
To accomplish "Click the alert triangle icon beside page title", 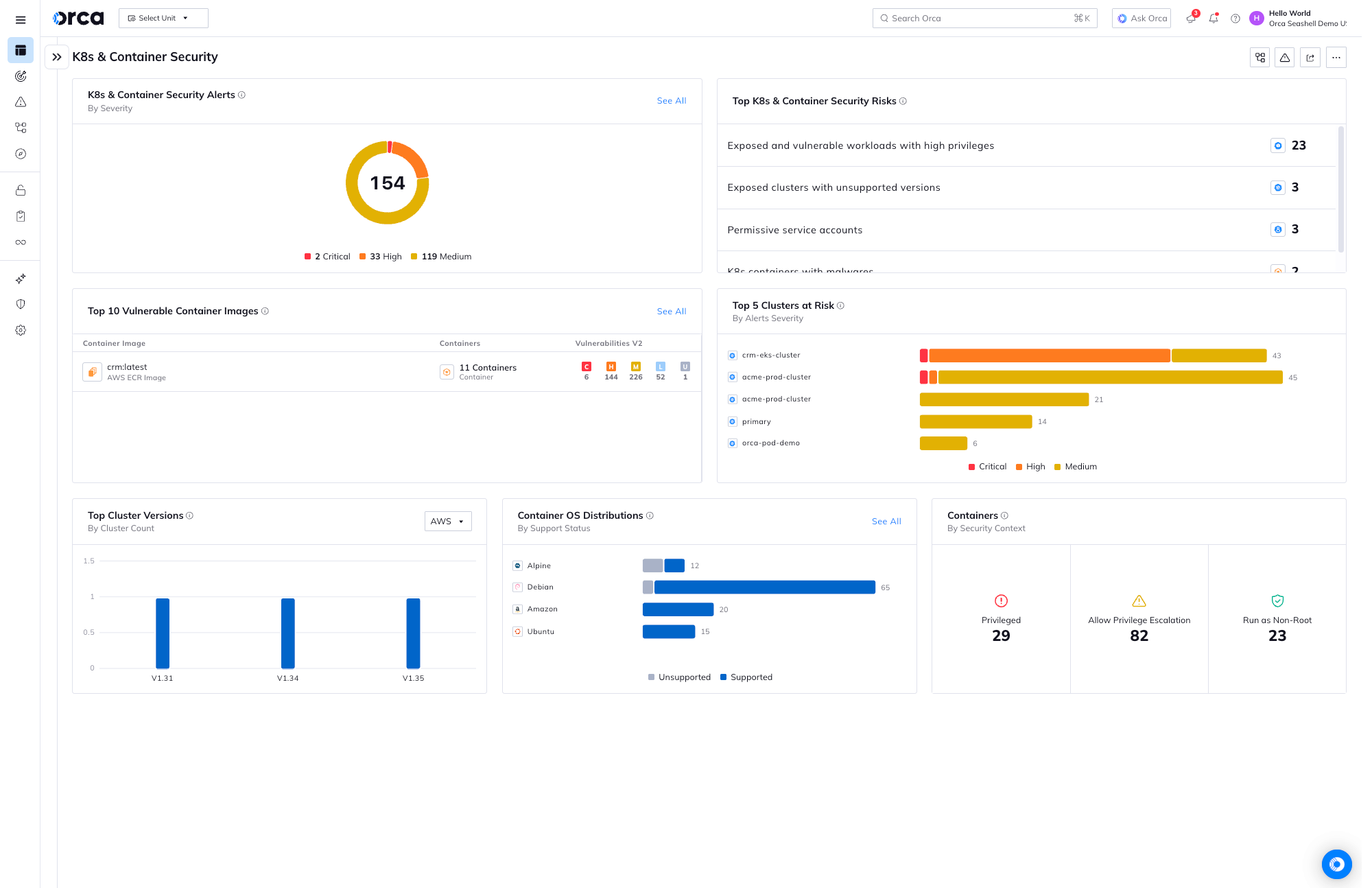I will click(1285, 58).
